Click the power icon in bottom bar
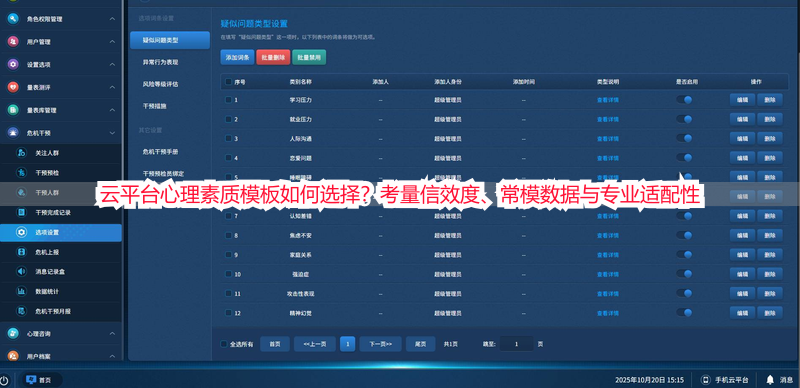 click(x=4, y=380)
